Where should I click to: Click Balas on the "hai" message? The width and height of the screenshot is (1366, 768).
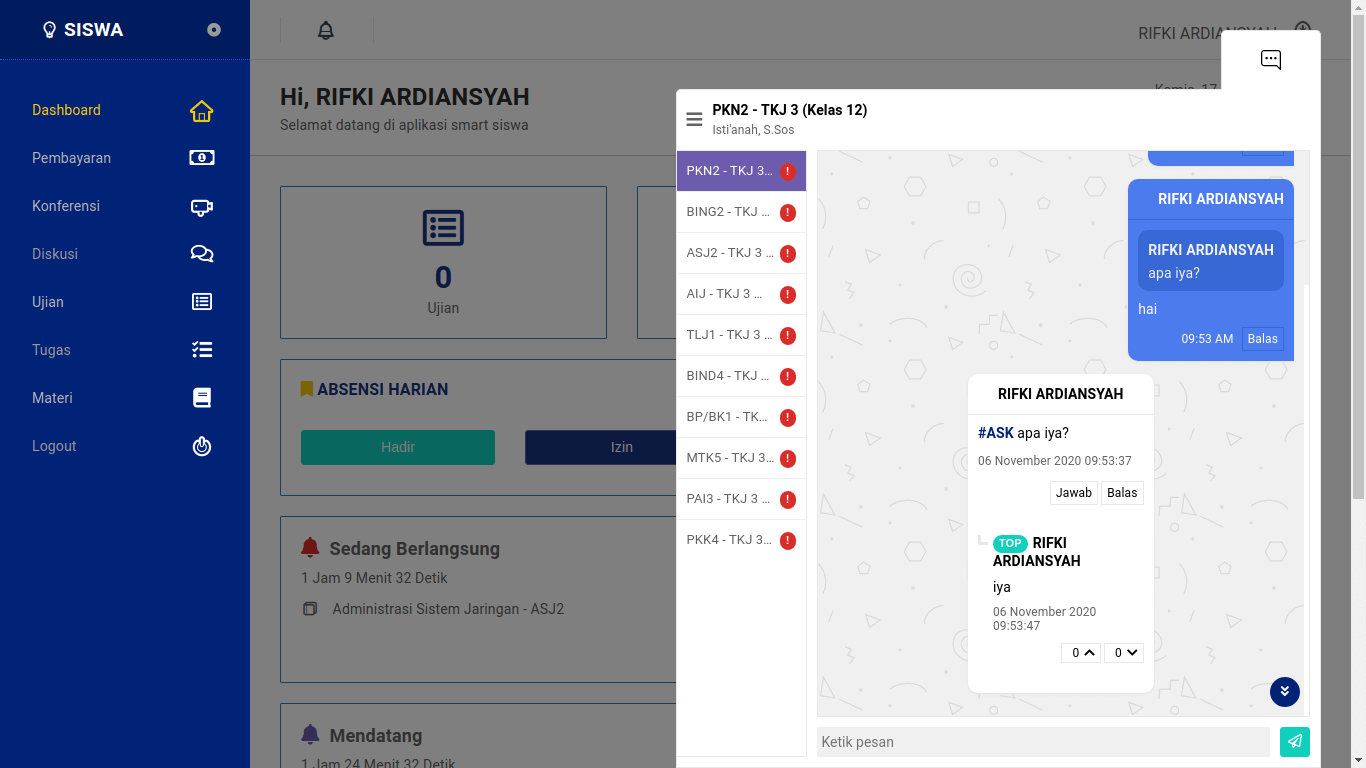[1262, 339]
